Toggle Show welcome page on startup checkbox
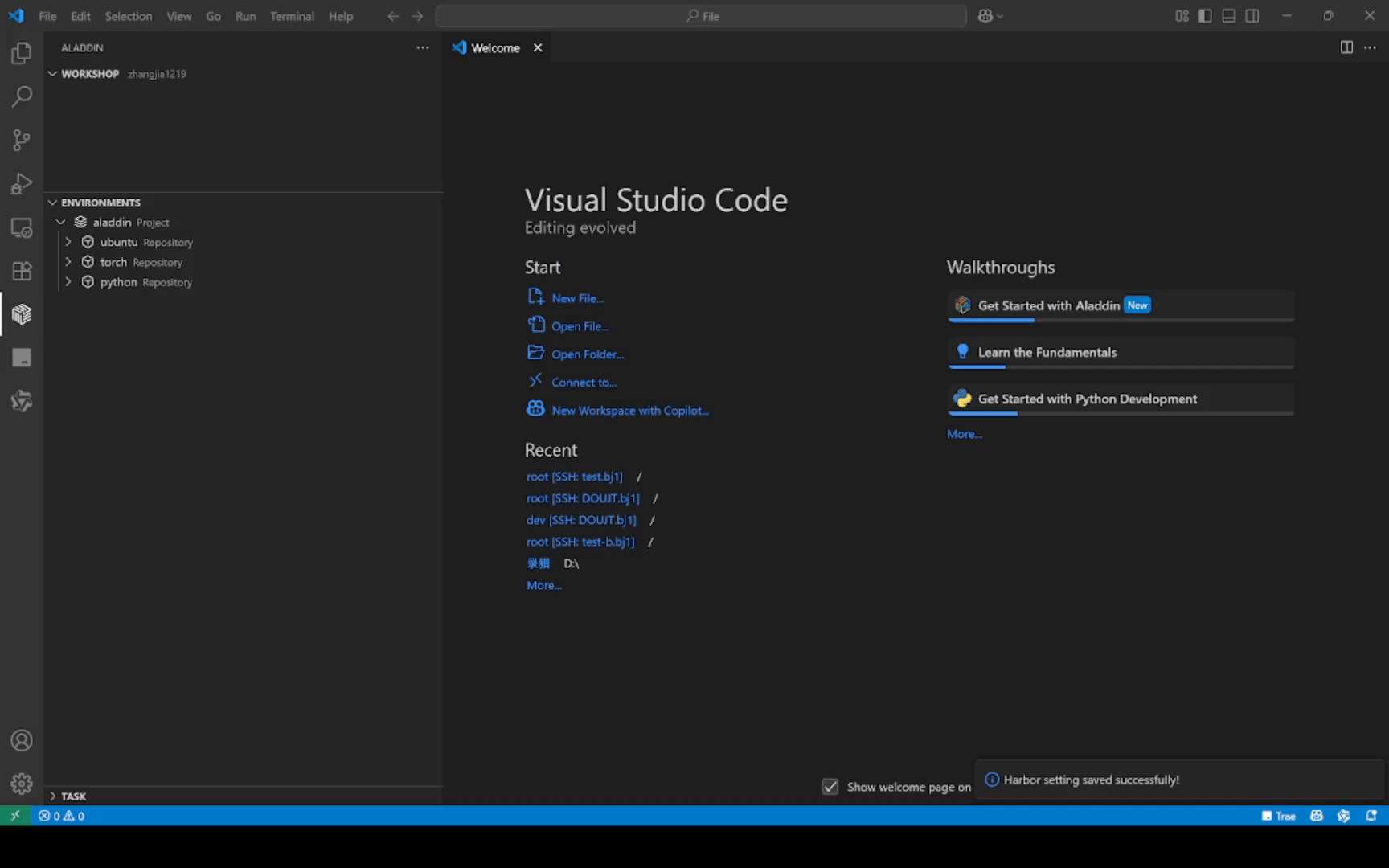 pos(830,787)
